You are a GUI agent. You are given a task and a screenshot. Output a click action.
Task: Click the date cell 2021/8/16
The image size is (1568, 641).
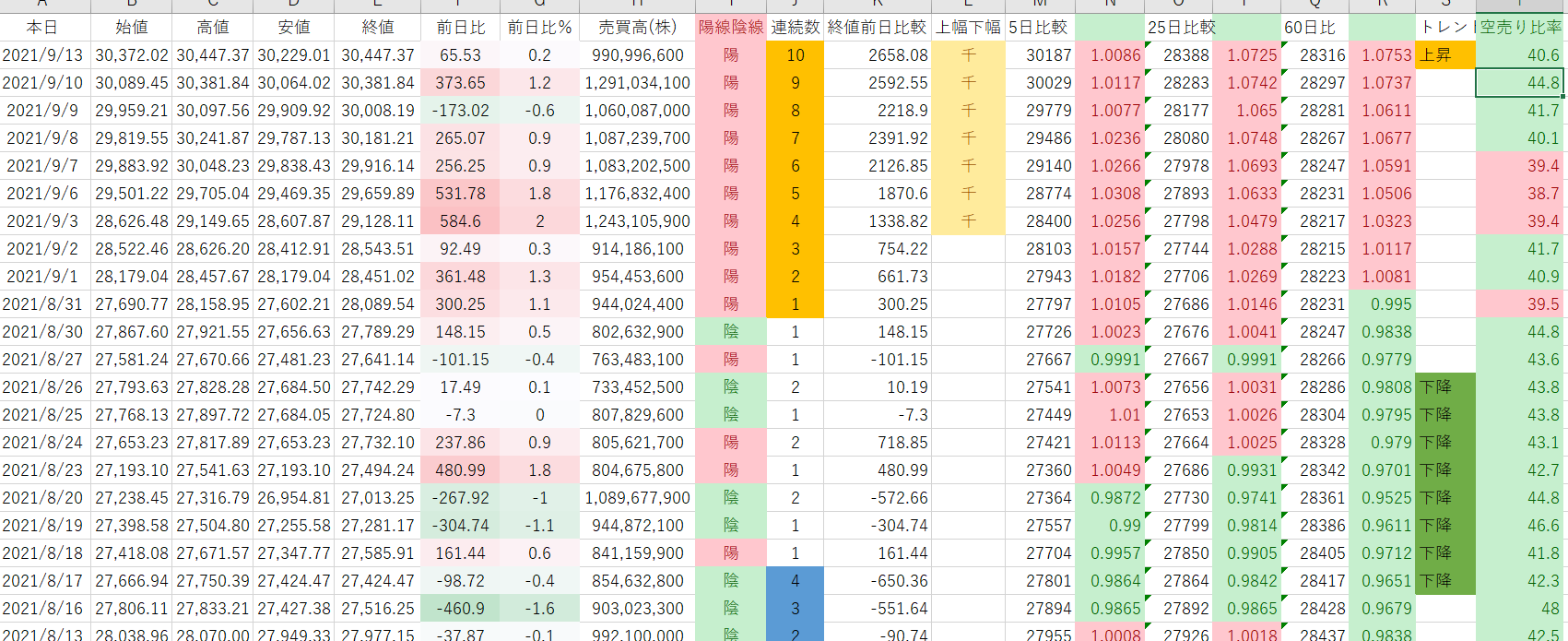point(45,609)
